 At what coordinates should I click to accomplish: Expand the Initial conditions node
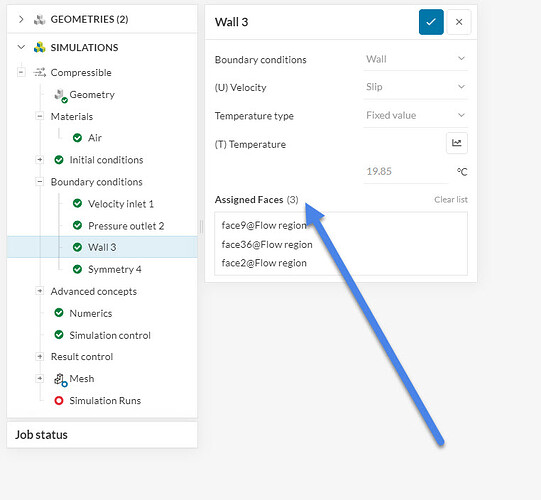tap(40, 160)
